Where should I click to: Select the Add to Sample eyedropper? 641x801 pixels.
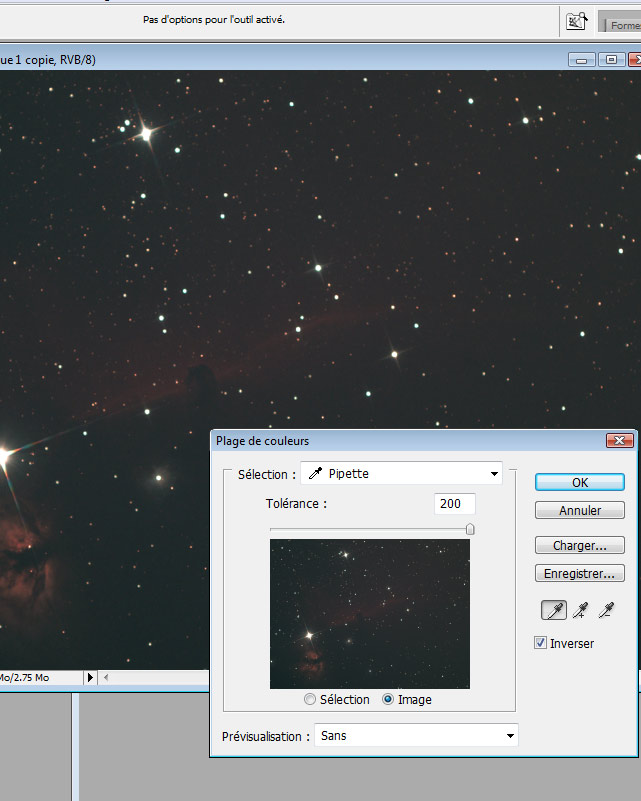[x=580, y=610]
